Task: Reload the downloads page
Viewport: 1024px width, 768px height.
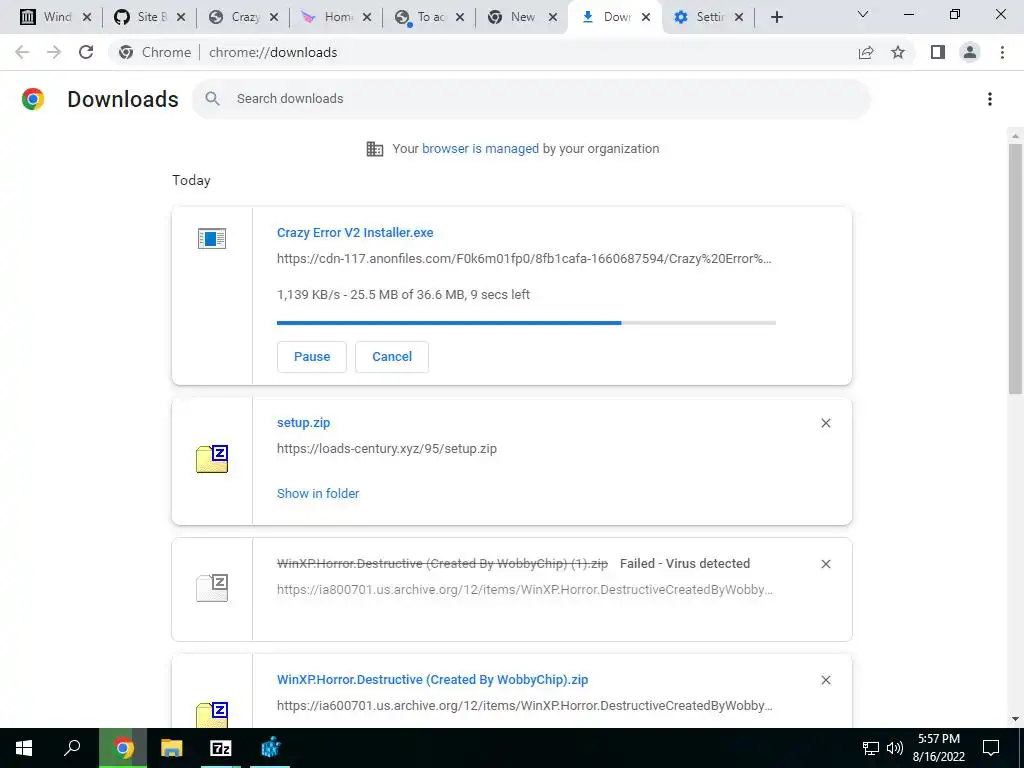Action: pos(86,52)
